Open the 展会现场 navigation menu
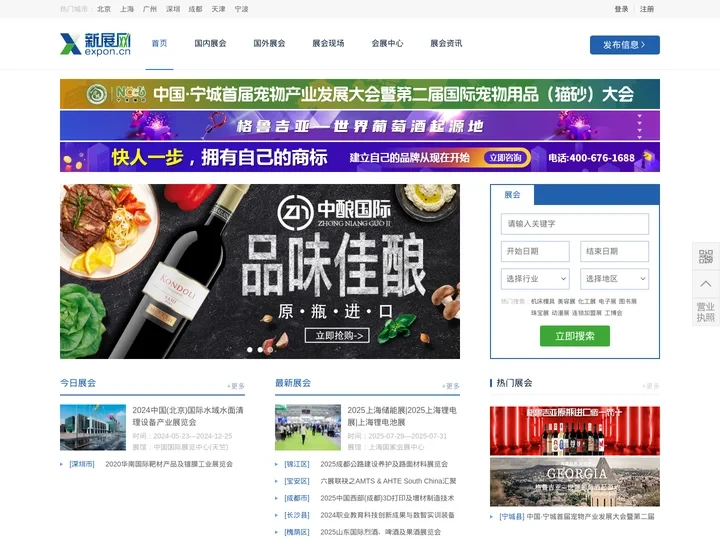Viewport: 720px width, 540px height. pyautogui.click(x=328, y=43)
